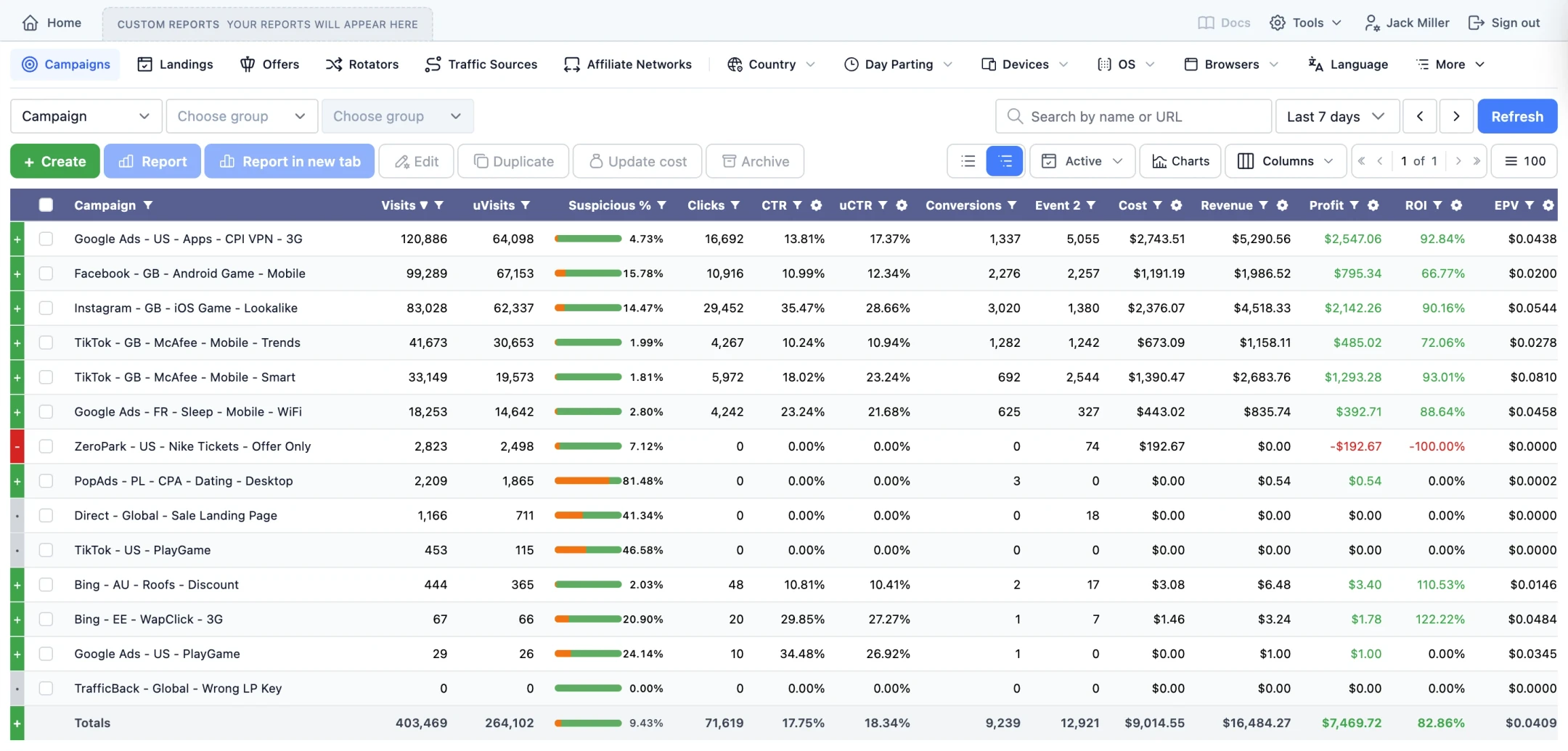The image size is (1568, 751).
Task: Click the Update cost button
Action: [637, 161]
